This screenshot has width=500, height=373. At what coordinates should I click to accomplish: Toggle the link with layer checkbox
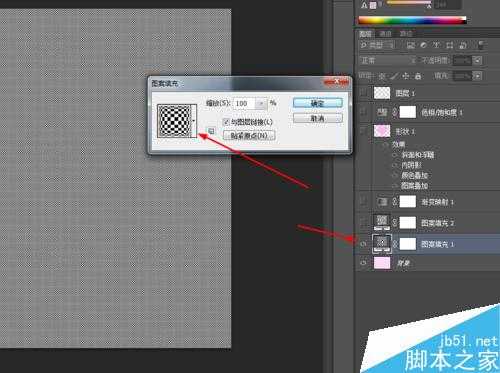tap(226, 122)
